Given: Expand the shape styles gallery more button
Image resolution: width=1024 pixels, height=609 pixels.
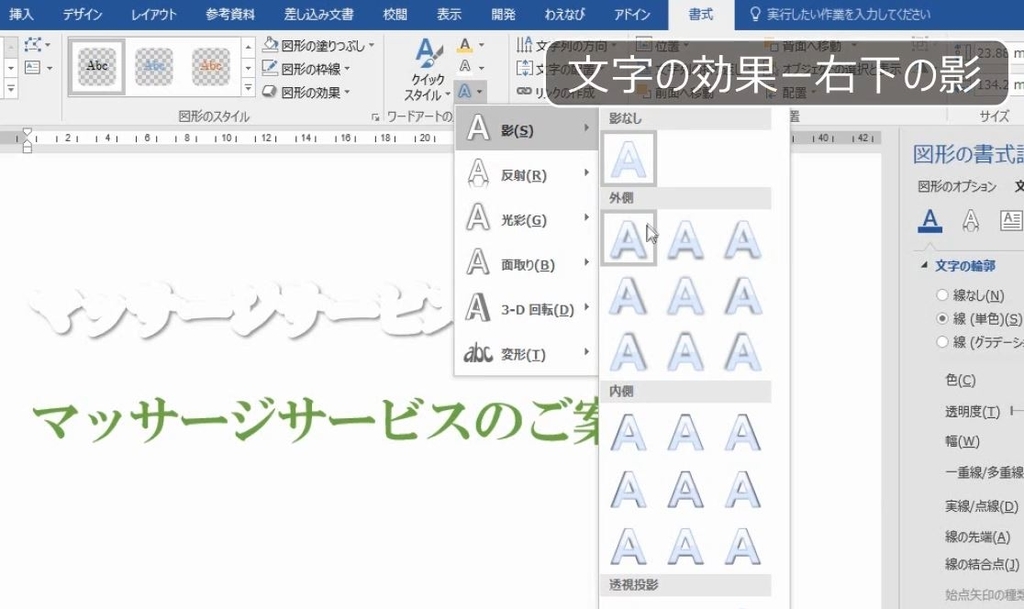Looking at the screenshot, I should pos(248,87).
